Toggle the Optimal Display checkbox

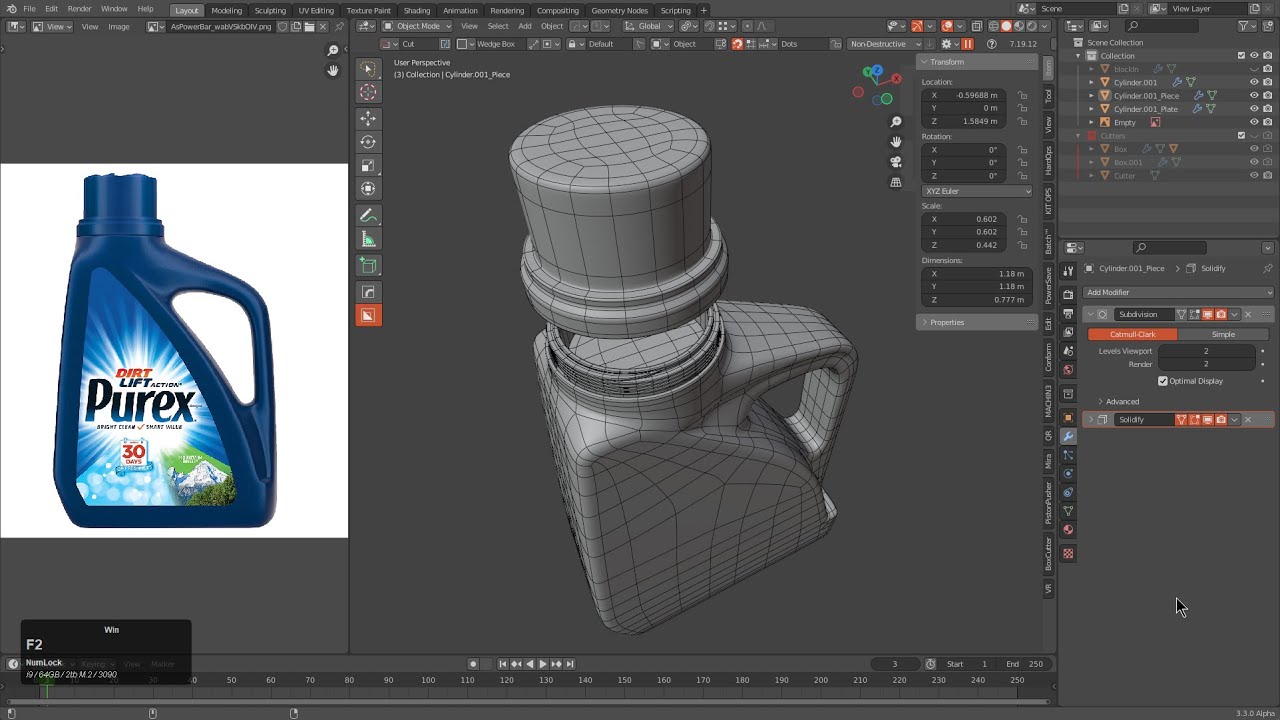point(1163,381)
